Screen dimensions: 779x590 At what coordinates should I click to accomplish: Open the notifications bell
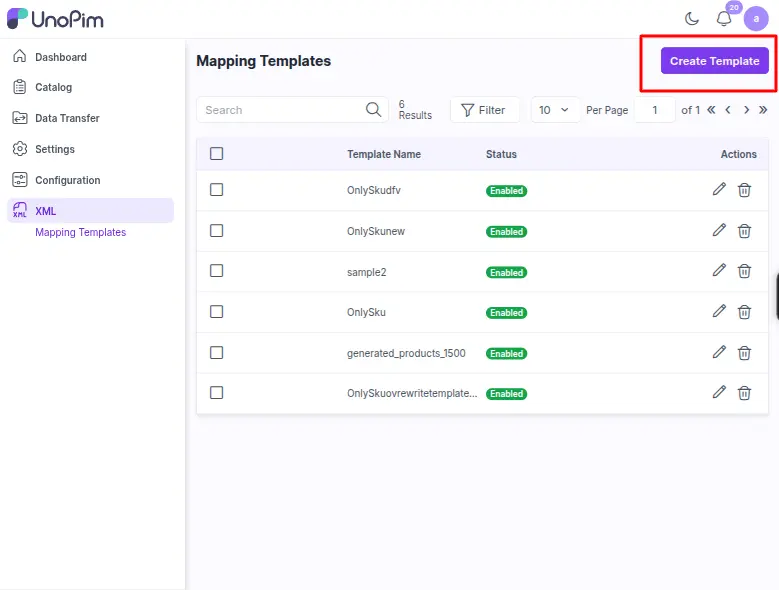click(x=724, y=18)
